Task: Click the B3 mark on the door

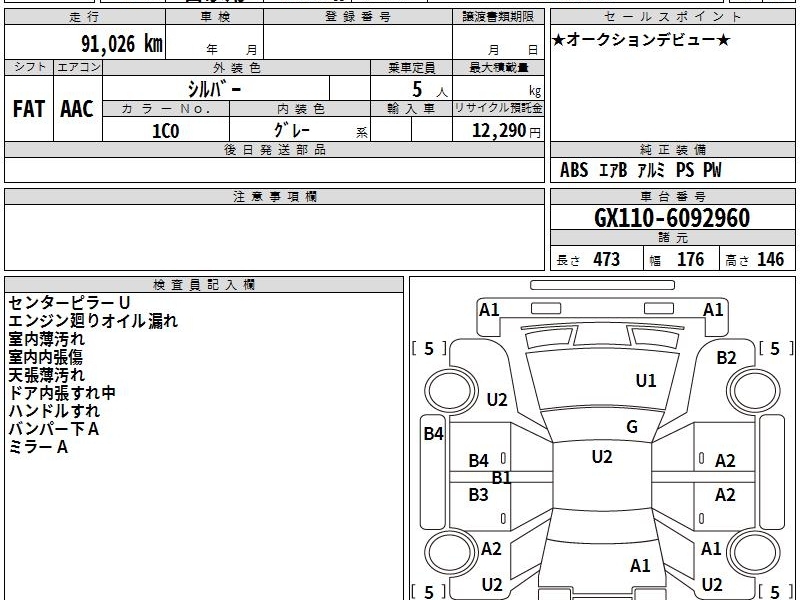Action: coord(479,494)
